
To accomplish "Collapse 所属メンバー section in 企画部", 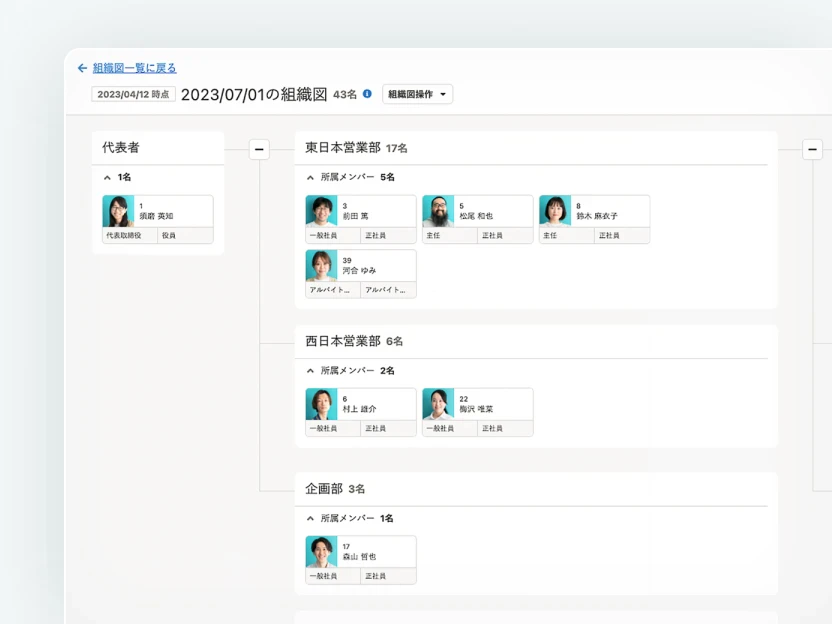I will click(x=310, y=518).
